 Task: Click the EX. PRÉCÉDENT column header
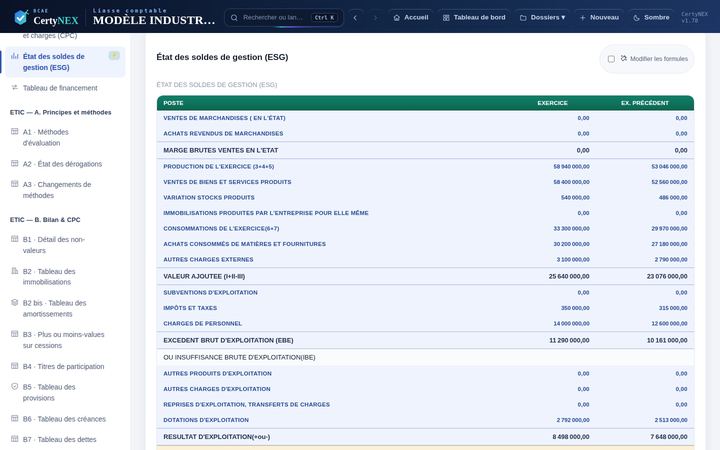point(645,103)
